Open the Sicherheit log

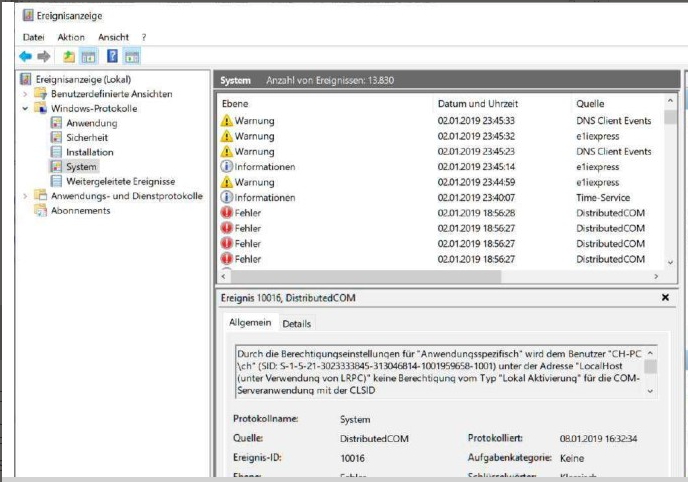(87, 138)
